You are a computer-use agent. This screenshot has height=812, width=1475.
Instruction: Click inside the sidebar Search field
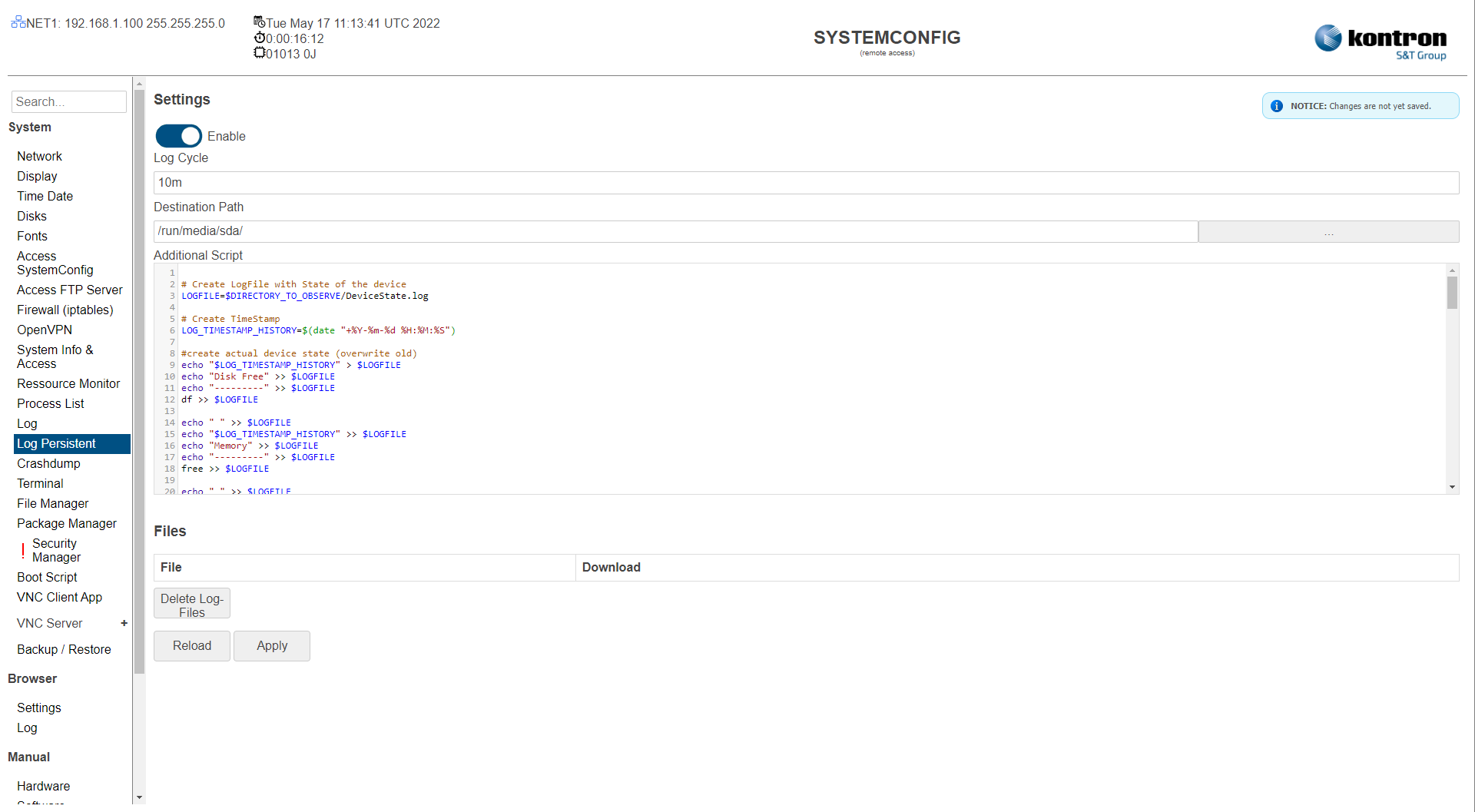tap(68, 101)
